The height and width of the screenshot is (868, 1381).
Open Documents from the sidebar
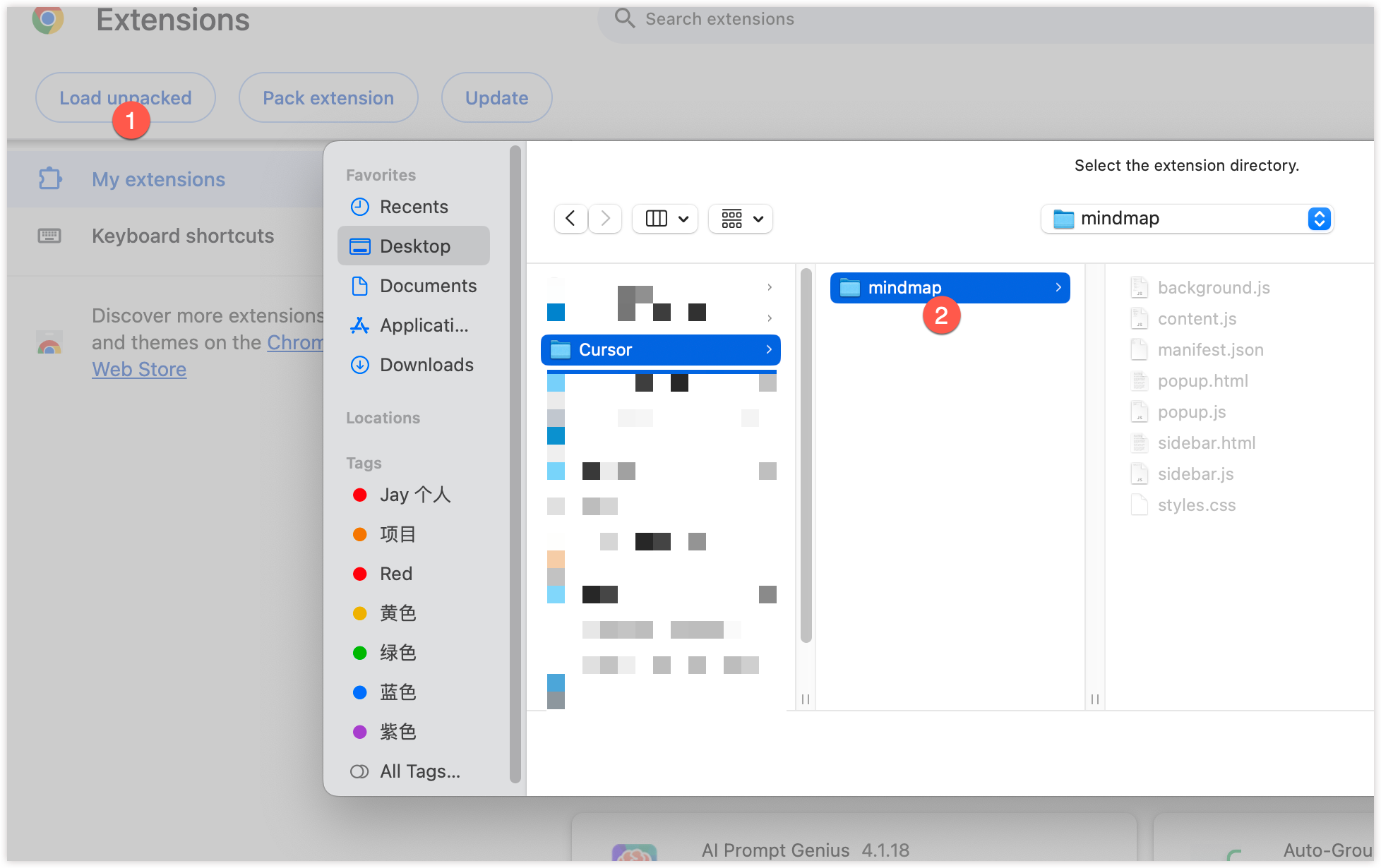(x=428, y=286)
